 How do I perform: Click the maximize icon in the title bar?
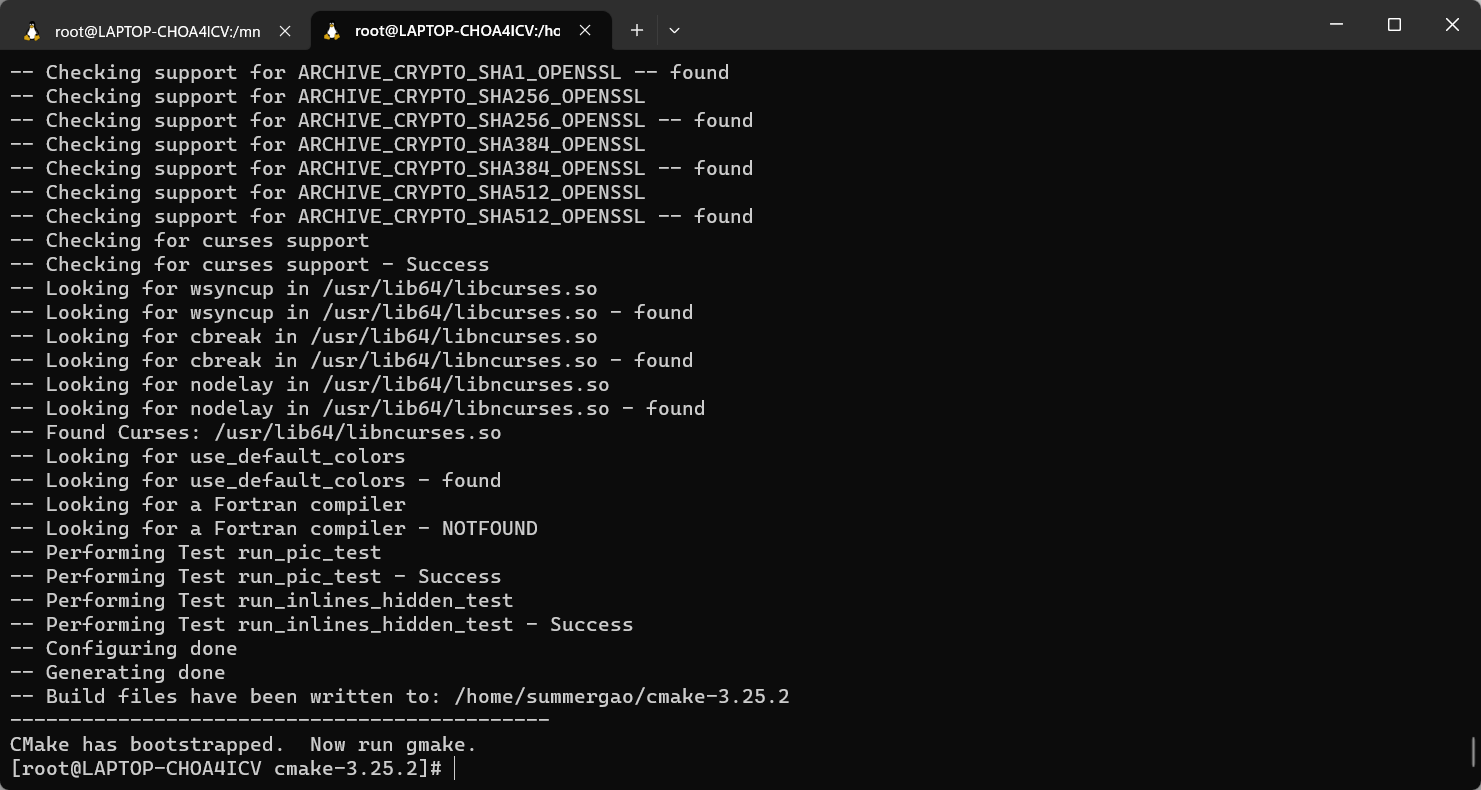pos(1394,24)
